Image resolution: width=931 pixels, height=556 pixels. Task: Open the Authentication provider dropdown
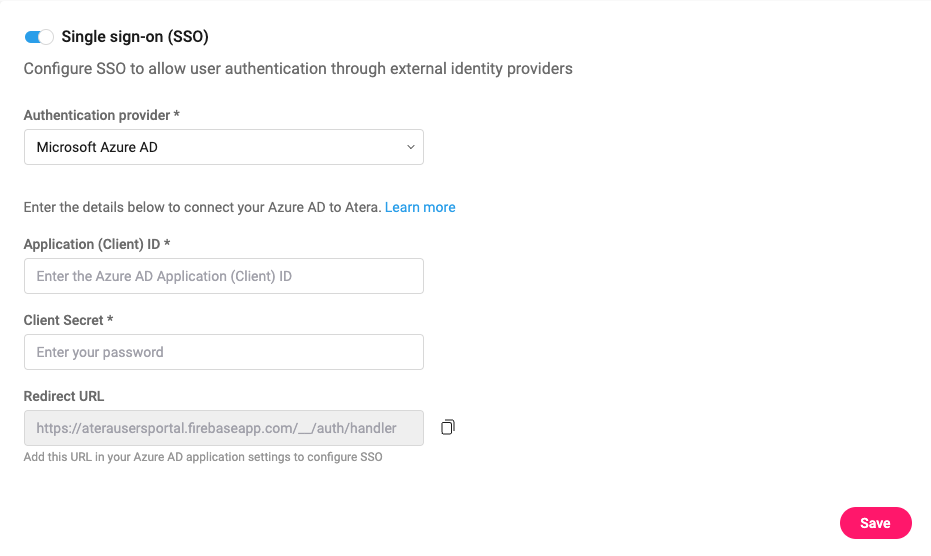point(224,147)
